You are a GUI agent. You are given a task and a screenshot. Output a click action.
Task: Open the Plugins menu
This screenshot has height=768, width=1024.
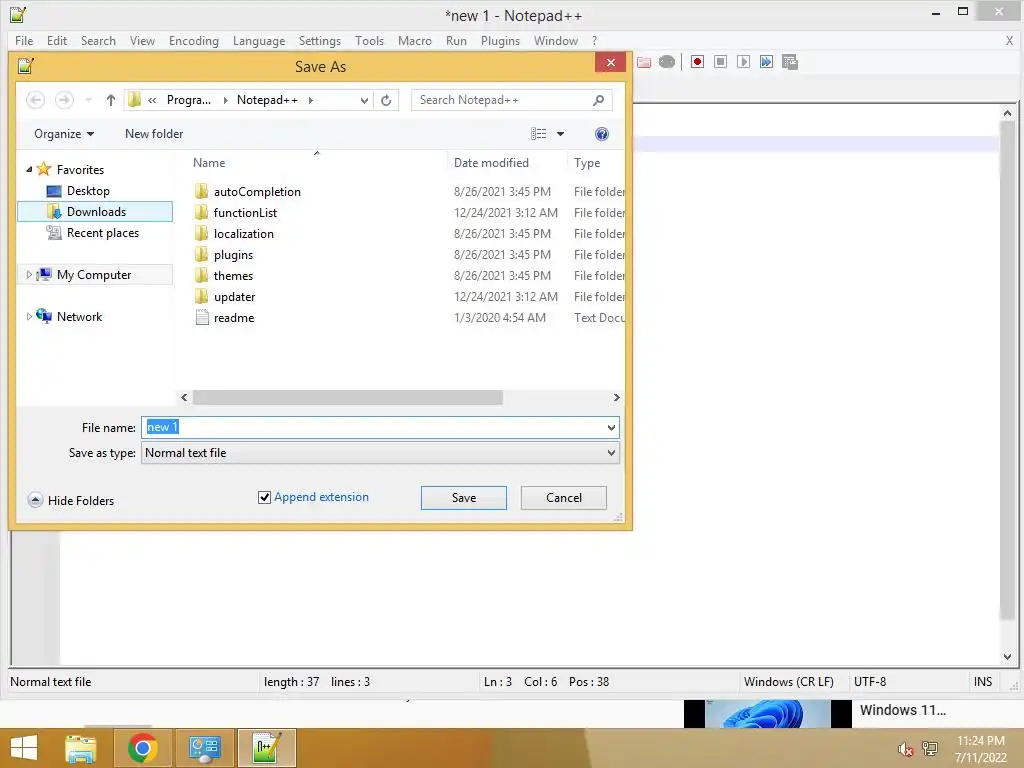pos(500,40)
